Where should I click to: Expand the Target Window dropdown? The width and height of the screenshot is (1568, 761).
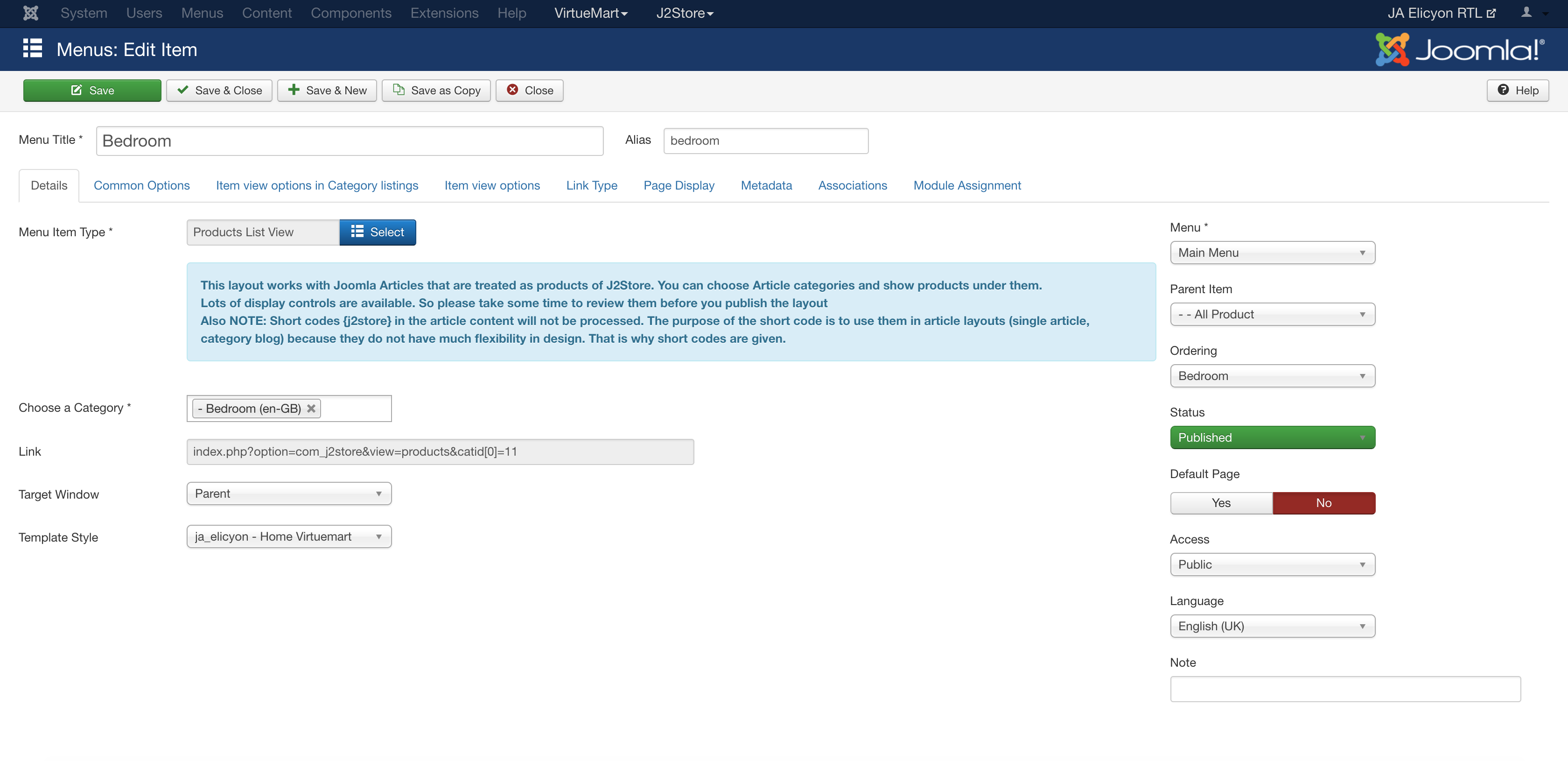[x=288, y=494]
